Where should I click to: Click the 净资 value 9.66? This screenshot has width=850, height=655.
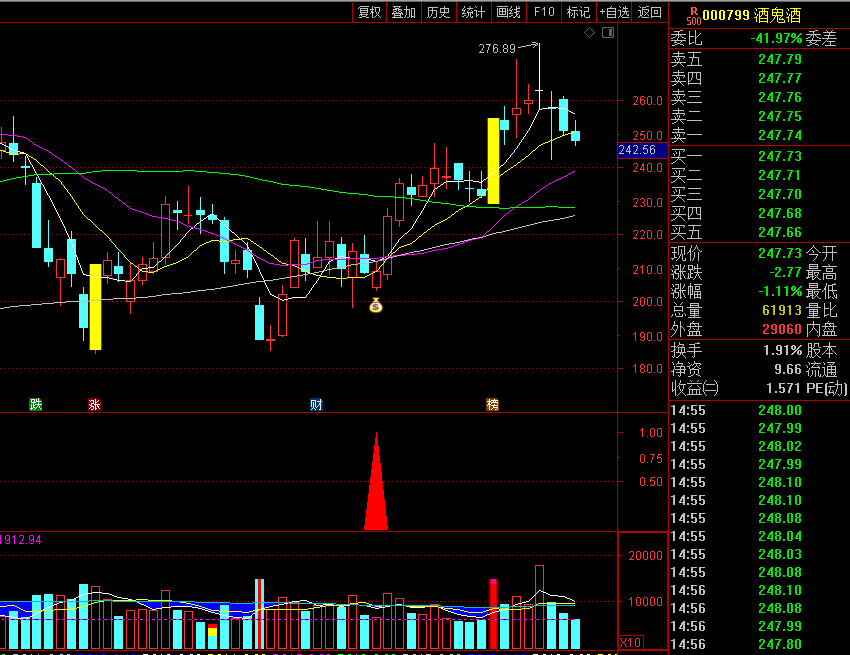(788, 369)
